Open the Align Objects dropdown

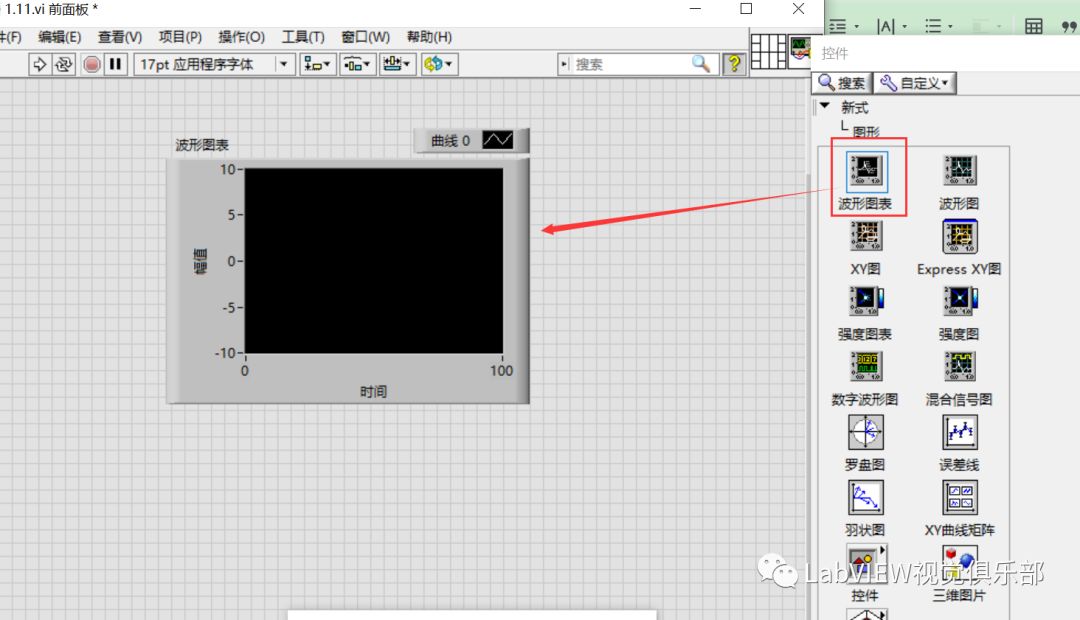(318, 64)
